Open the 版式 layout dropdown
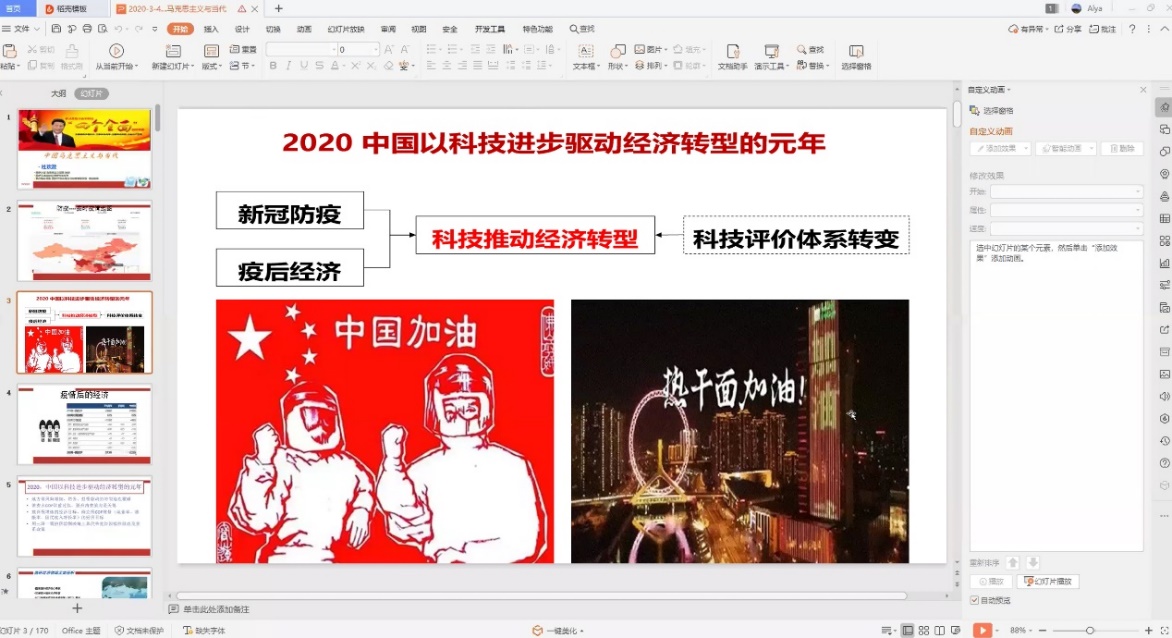This screenshot has height=638, width=1172. (x=211, y=66)
